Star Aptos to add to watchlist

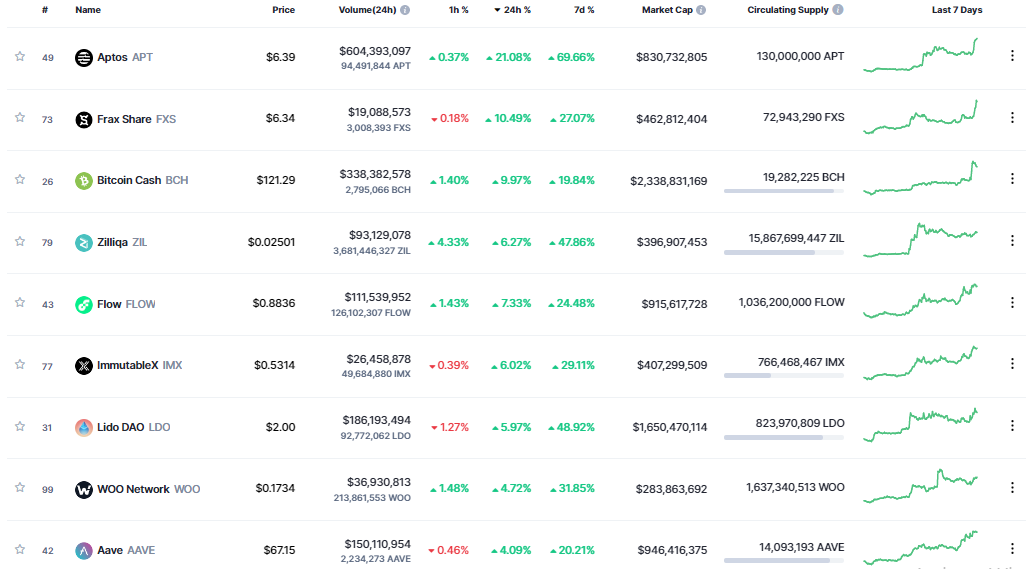[x=19, y=56]
